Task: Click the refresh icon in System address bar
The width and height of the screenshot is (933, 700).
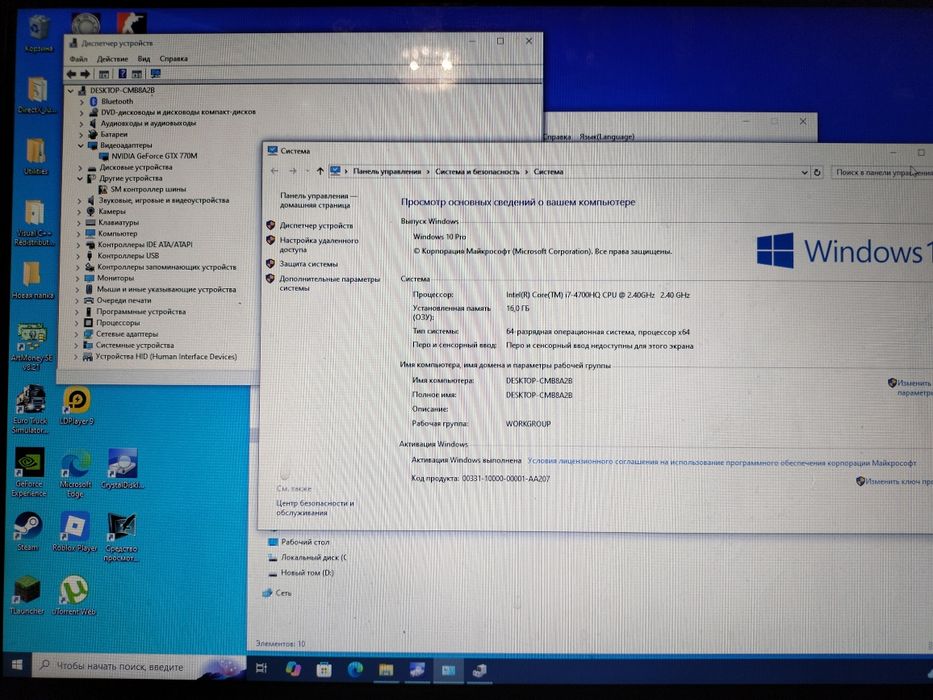Action: [x=818, y=173]
